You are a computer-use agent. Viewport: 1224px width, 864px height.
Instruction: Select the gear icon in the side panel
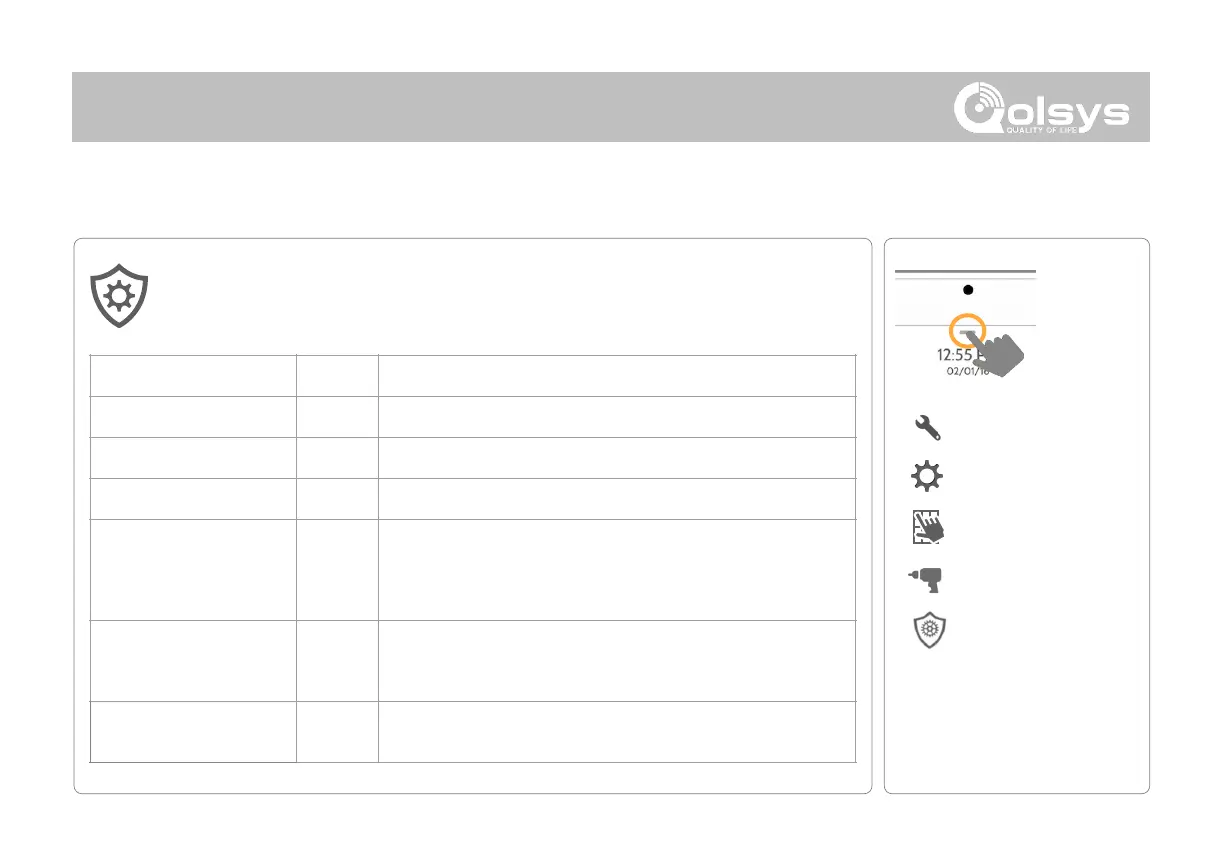928,477
